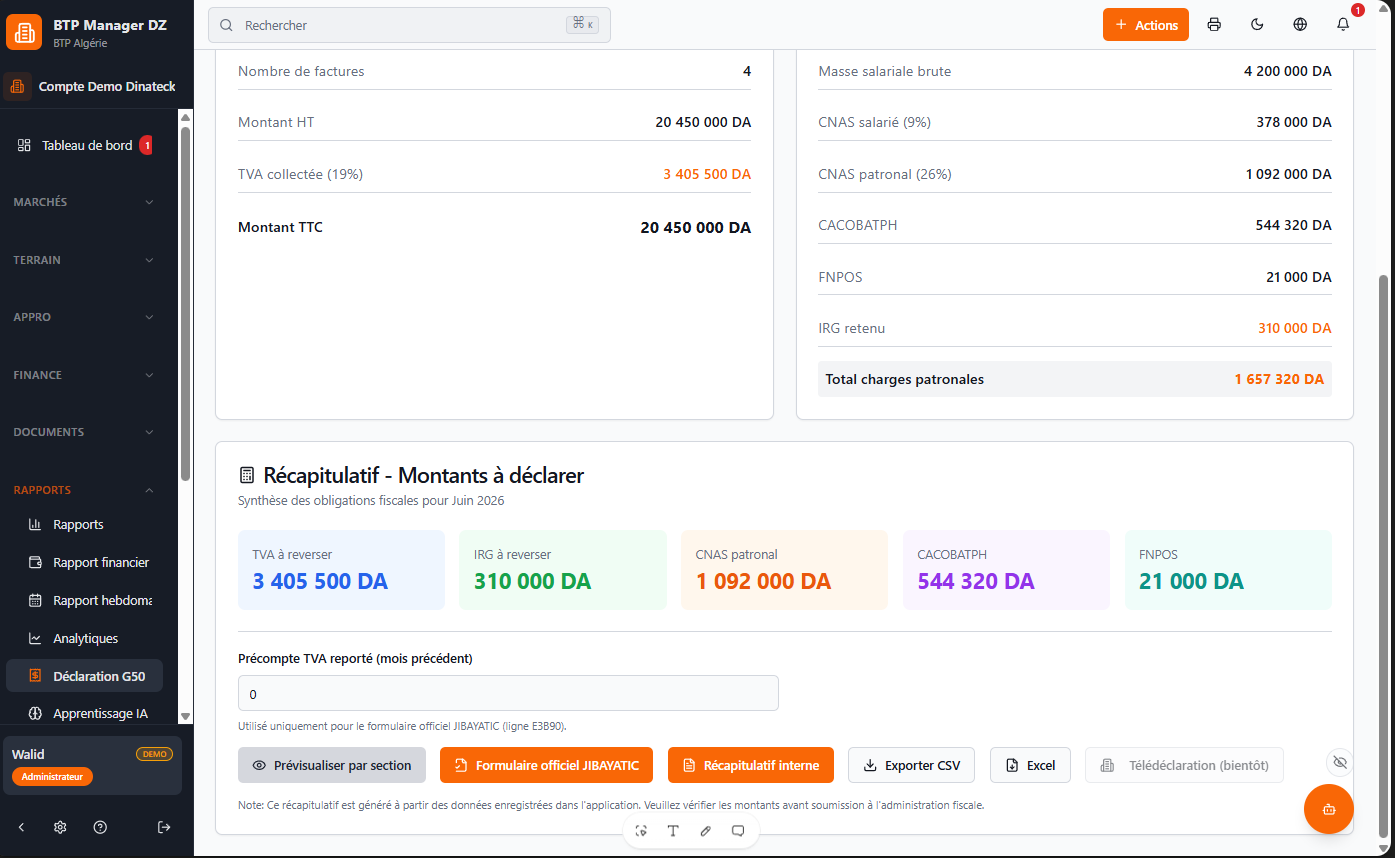
Task: Expand the APPRO sidebar section
Action: (x=84, y=317)
